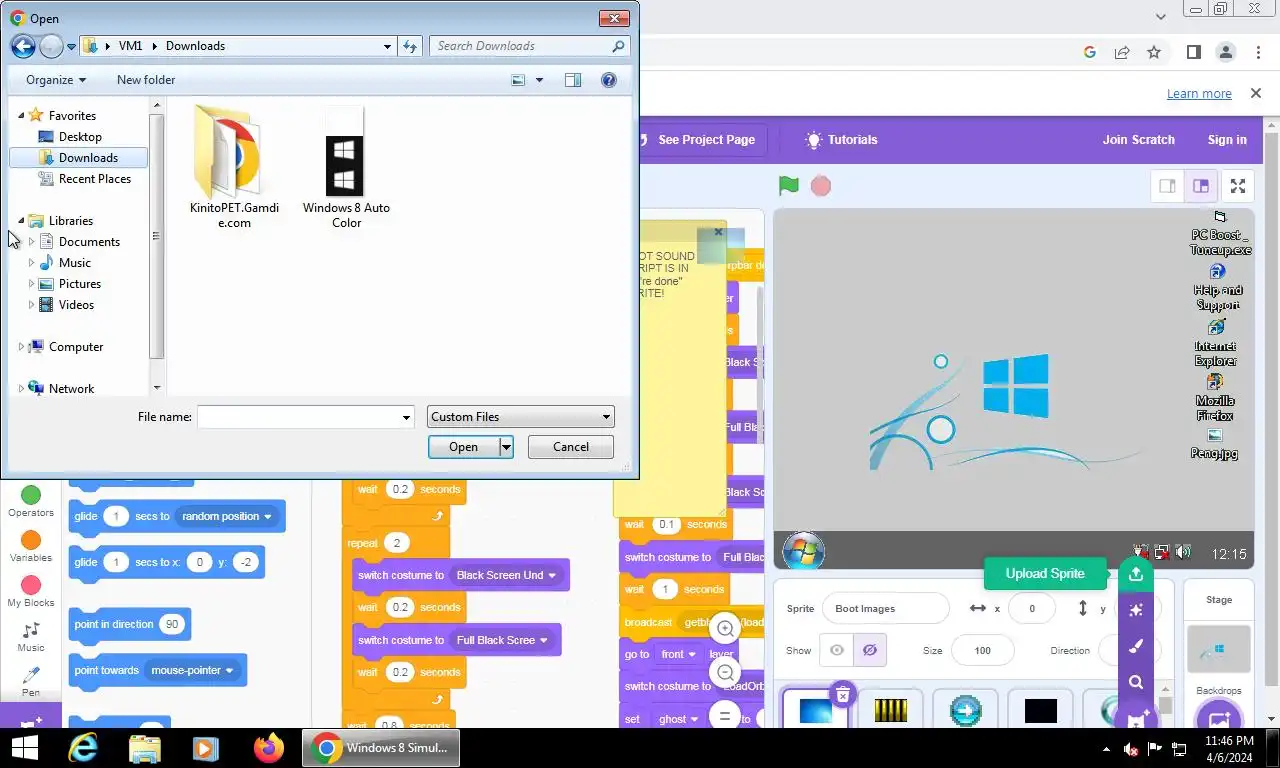Click the Surprise sprite sparkle icon
Viewport: 1280px width, 768px height.
tap(1135, 610)
